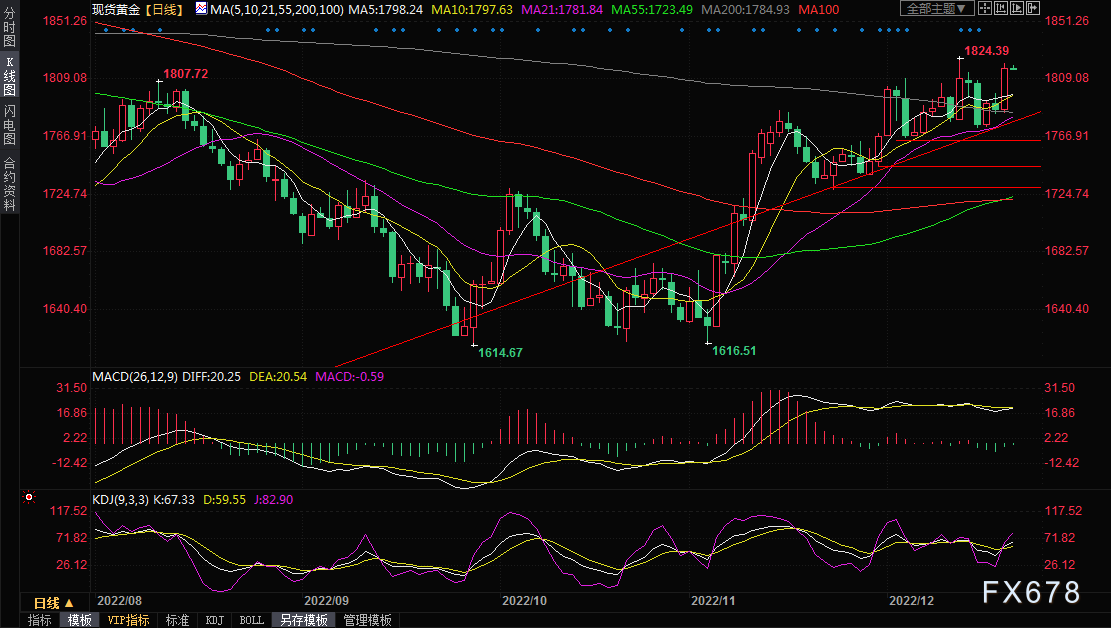Click the 2022/12 date axis label
Screen dimensions: 1111x628
[x=911, y=600]
